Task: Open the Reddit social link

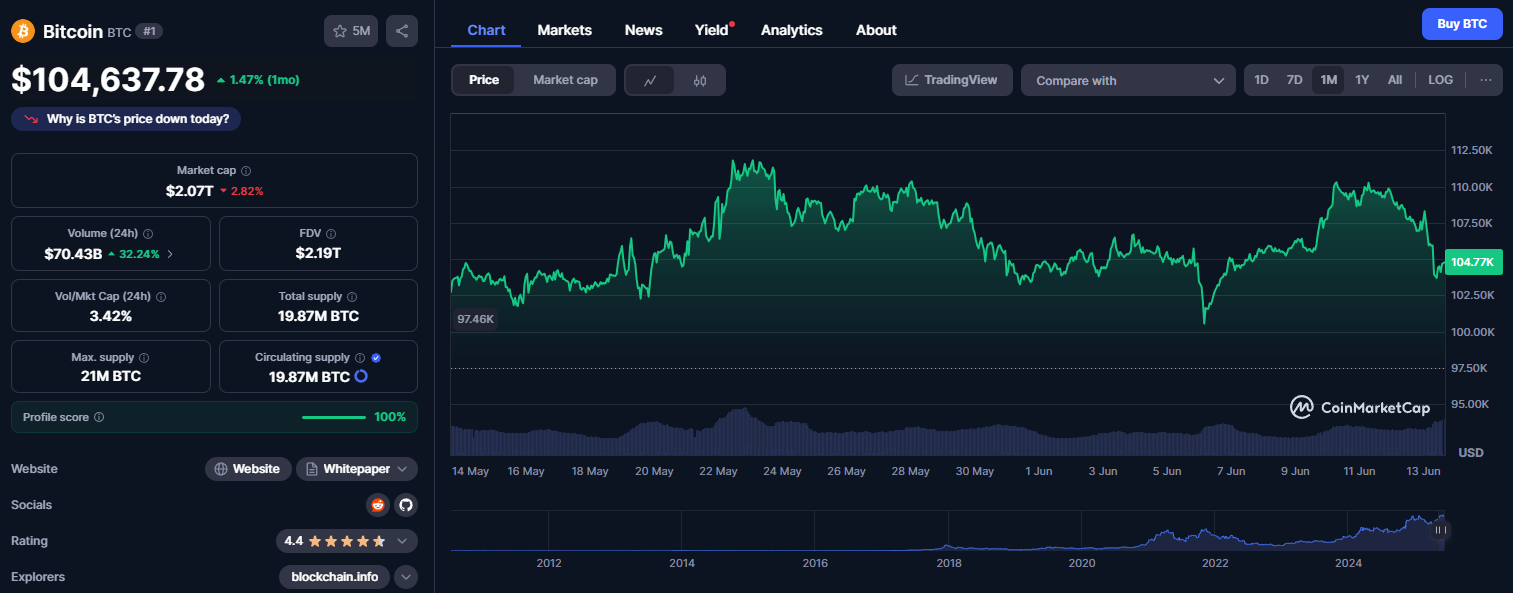Action: (377, 505)
